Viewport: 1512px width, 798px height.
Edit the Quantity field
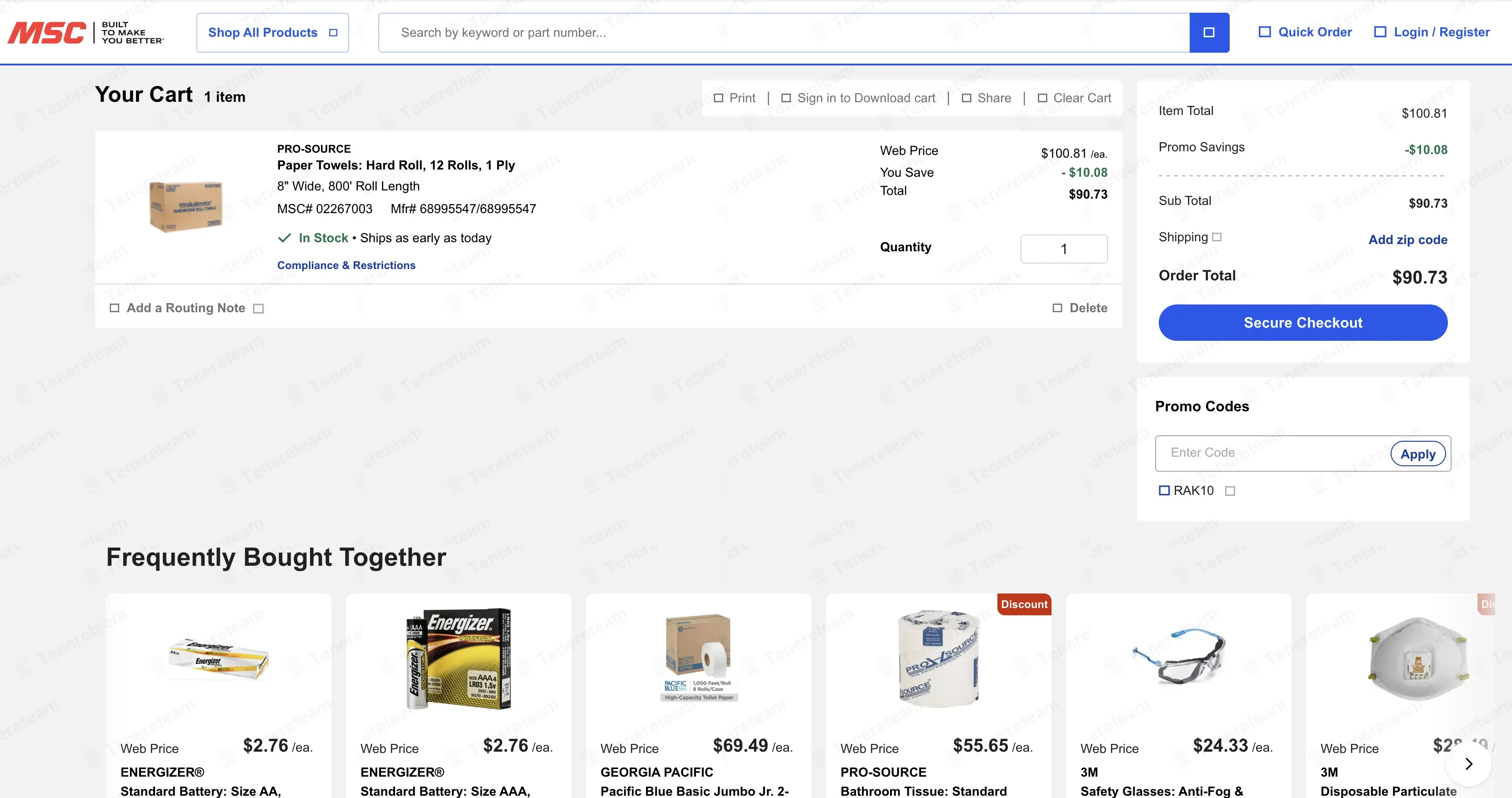1064,249
